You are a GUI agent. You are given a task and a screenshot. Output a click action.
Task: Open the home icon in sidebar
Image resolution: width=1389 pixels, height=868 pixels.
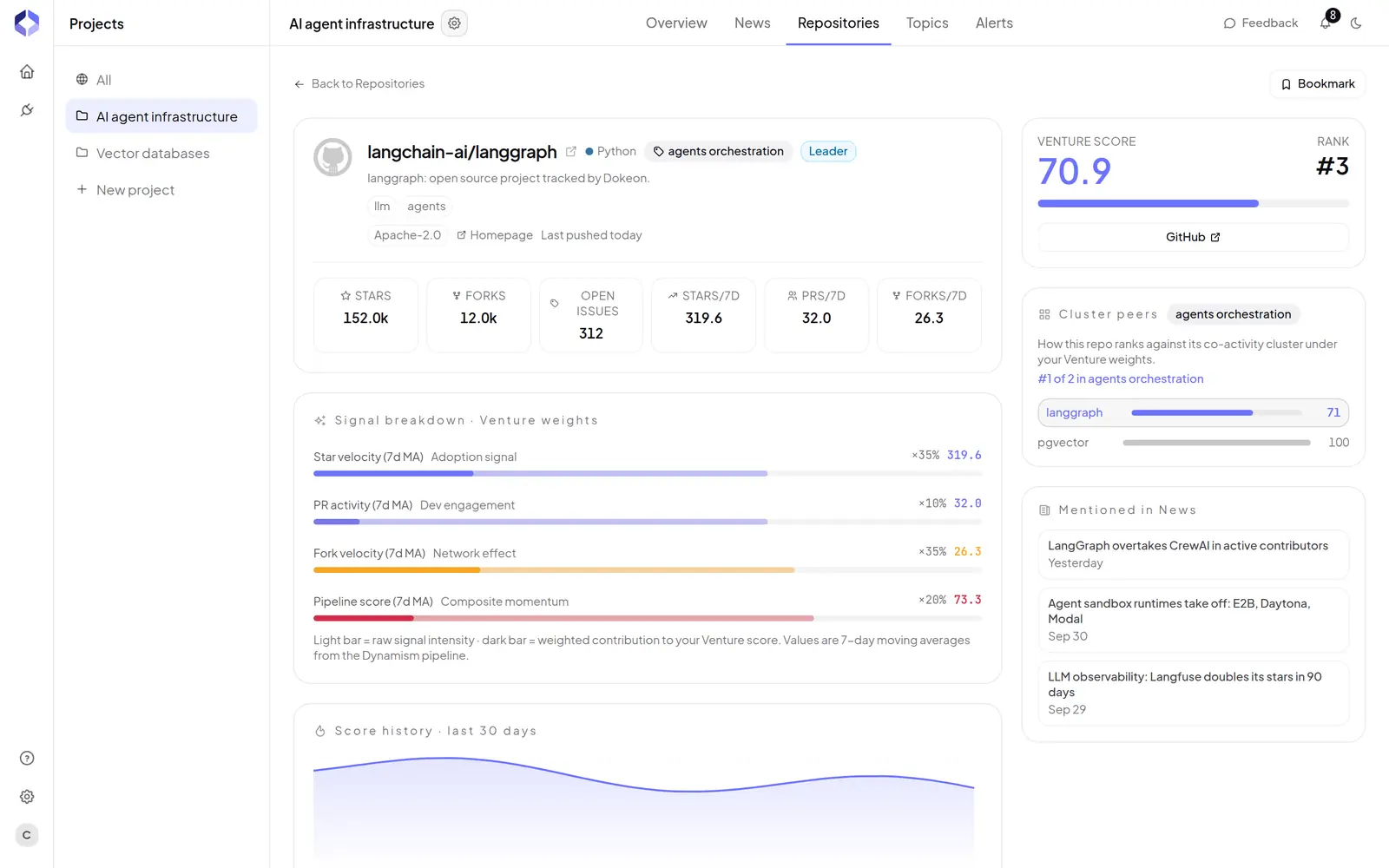[27, 72]
